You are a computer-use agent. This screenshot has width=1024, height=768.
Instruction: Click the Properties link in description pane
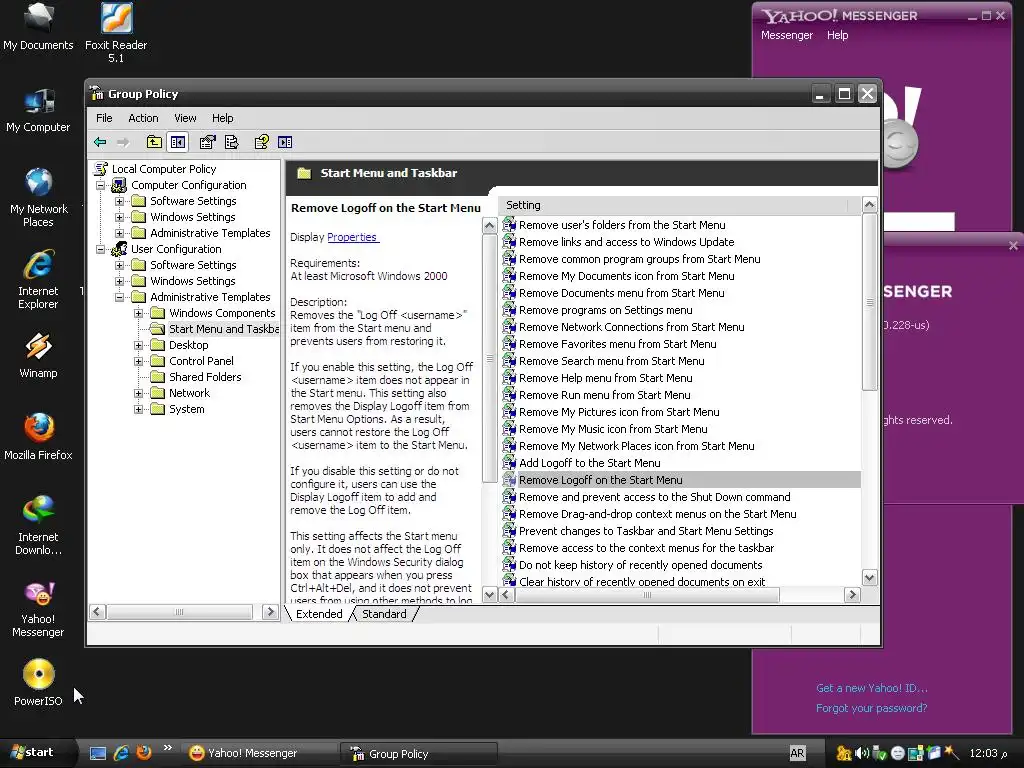[x=352, y=237]
